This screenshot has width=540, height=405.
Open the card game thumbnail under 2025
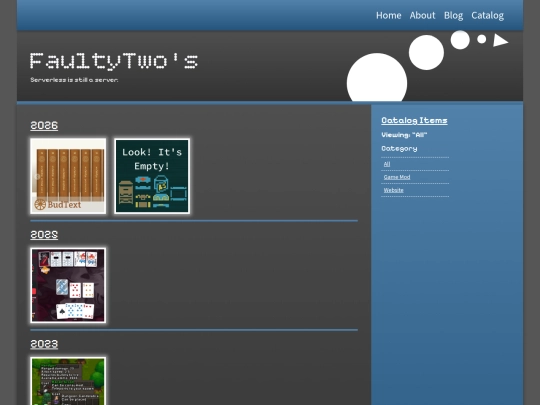(68, 285)
